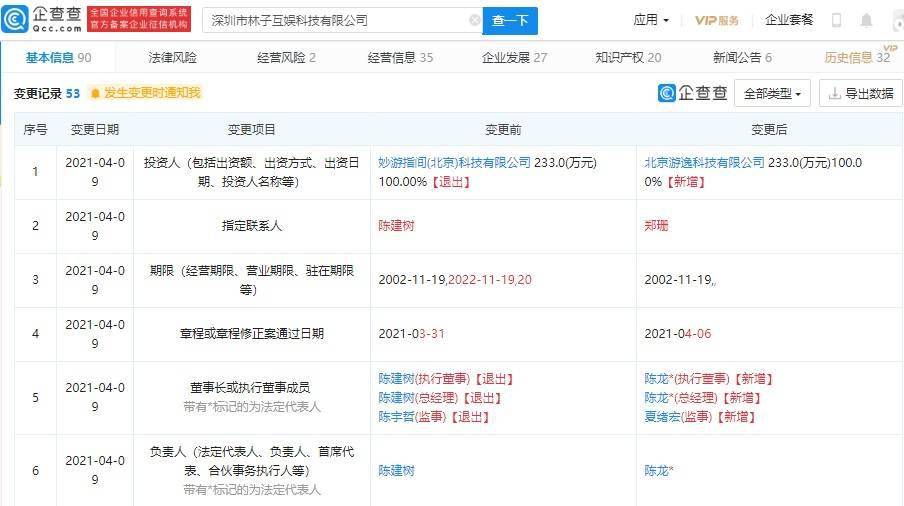Click the 全国企业信用查询系统 red badge
Screen dimensions: 904x506
tap(138, 19)
